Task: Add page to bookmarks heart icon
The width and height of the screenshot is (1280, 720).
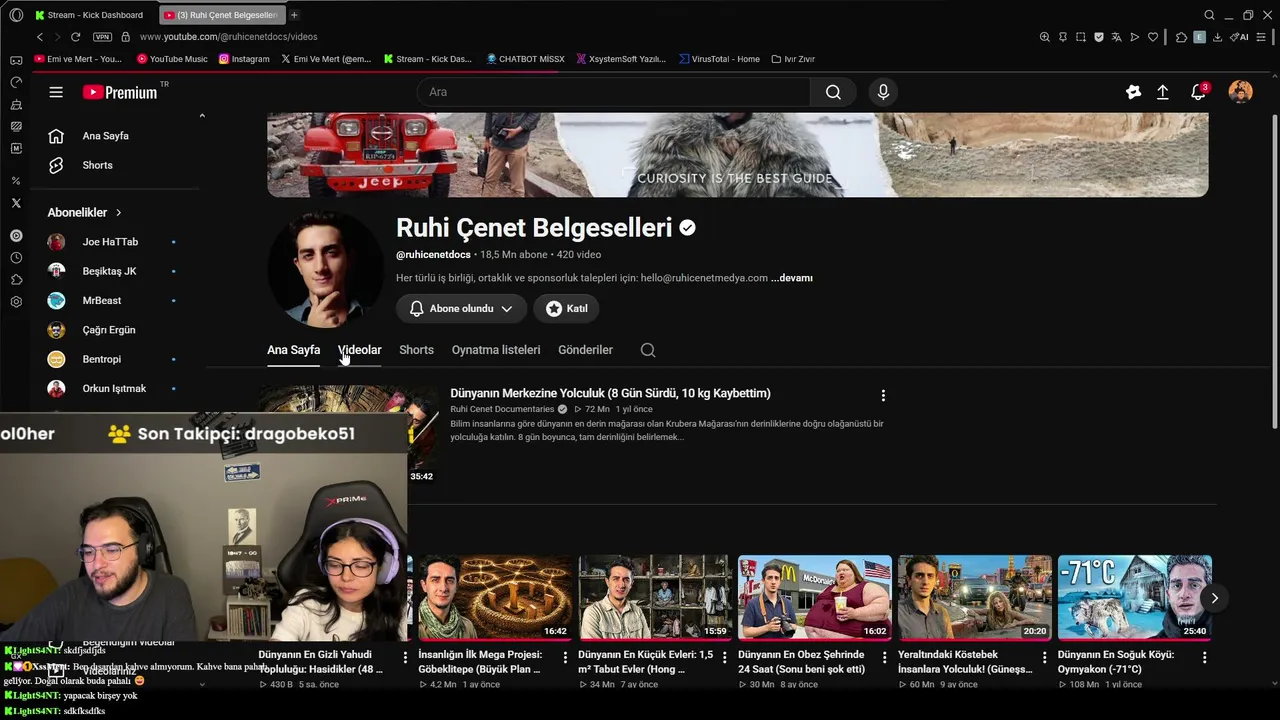Action: click(x=1153, y=37)
